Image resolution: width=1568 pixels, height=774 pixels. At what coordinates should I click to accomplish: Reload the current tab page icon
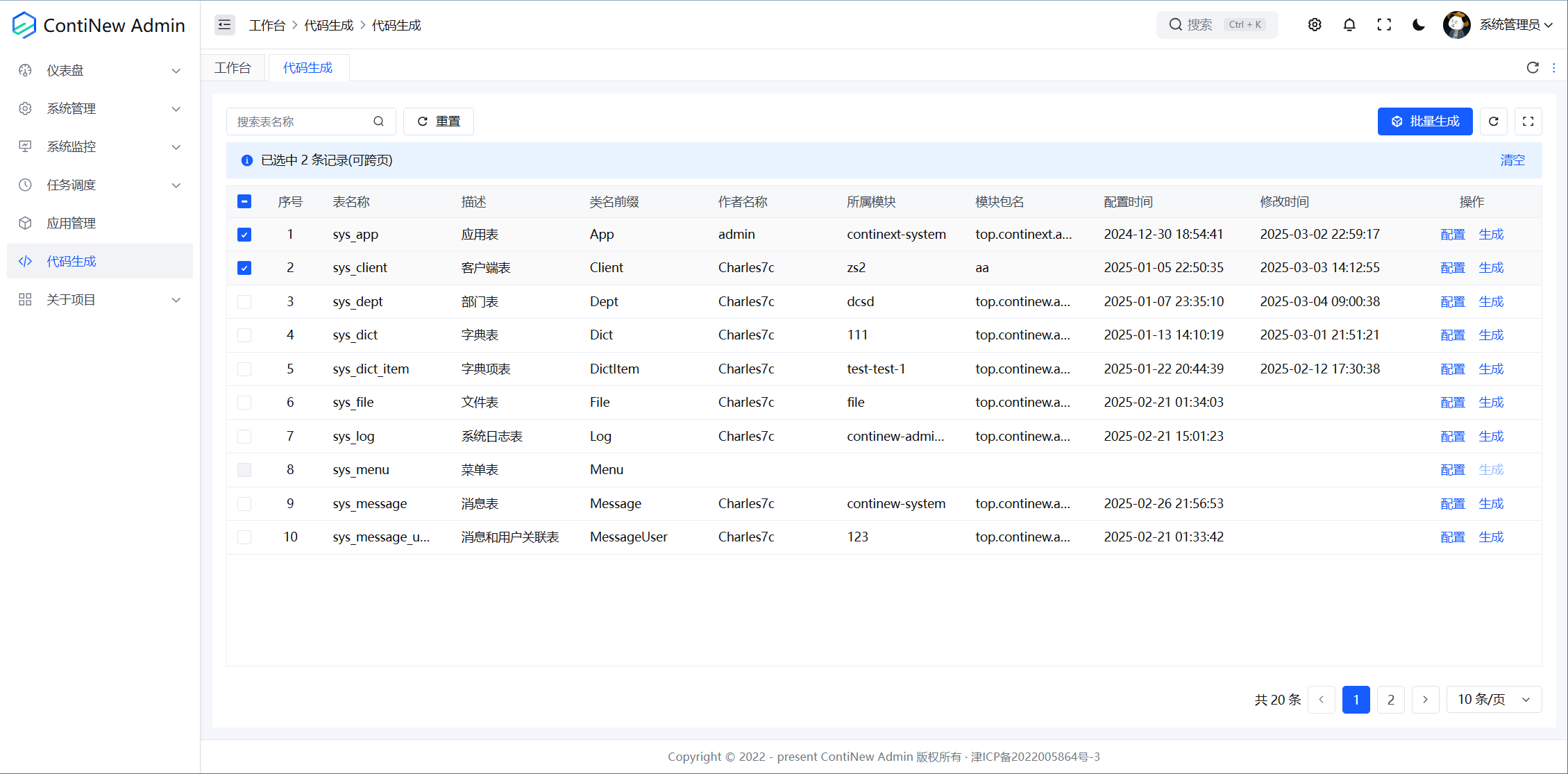(1533, 67)
